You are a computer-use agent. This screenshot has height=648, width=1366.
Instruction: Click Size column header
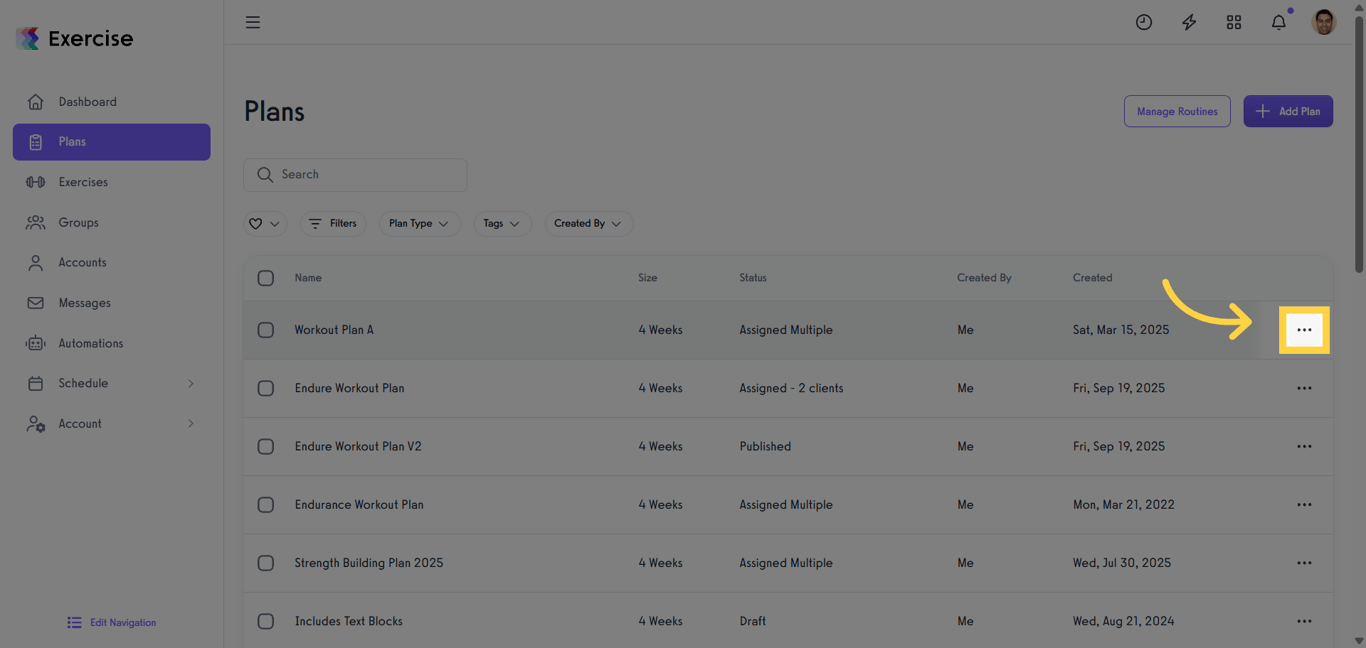tap(648, 278)
